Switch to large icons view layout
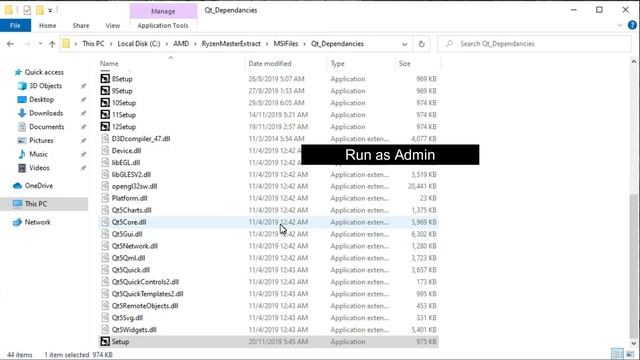 tap(631, 354)
